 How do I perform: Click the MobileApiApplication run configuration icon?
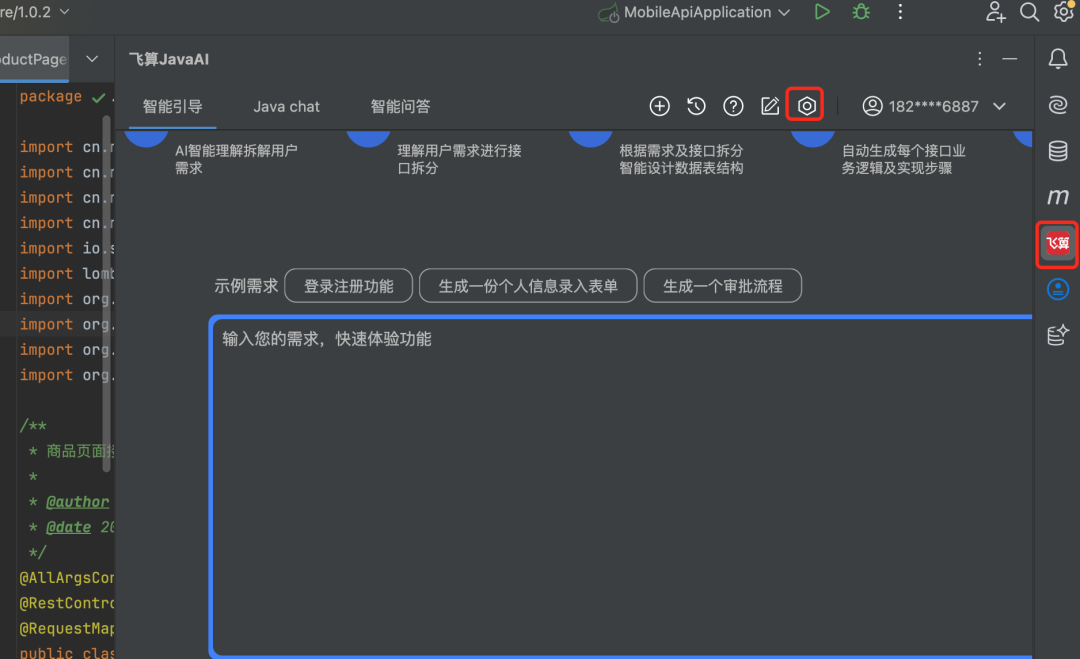click(608, 12)
